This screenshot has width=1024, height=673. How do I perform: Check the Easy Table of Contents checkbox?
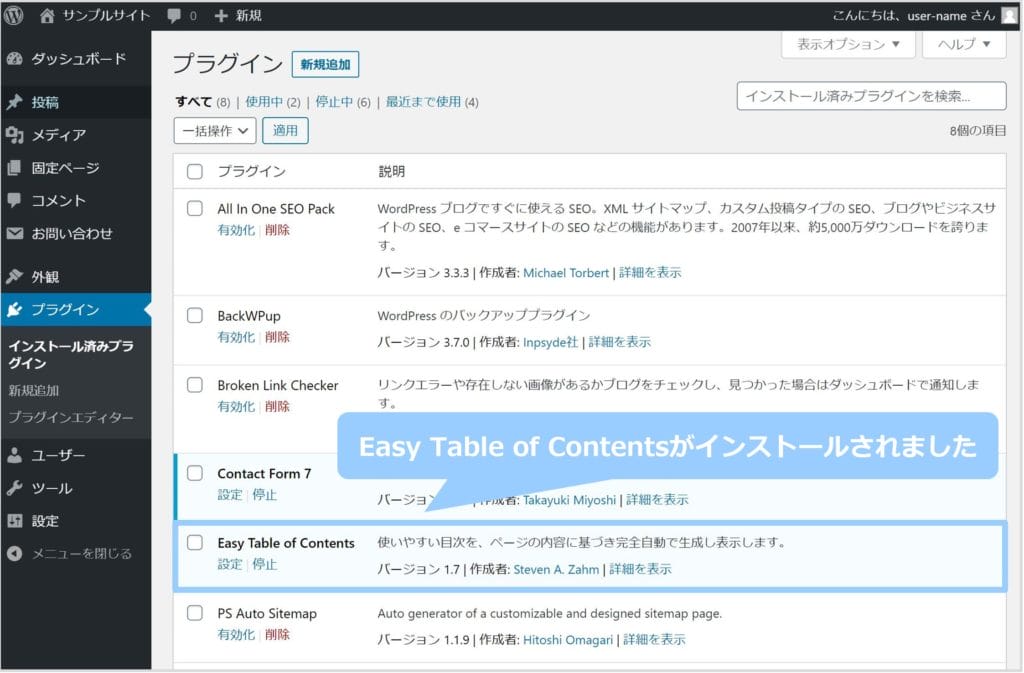(x=195, y=542)
